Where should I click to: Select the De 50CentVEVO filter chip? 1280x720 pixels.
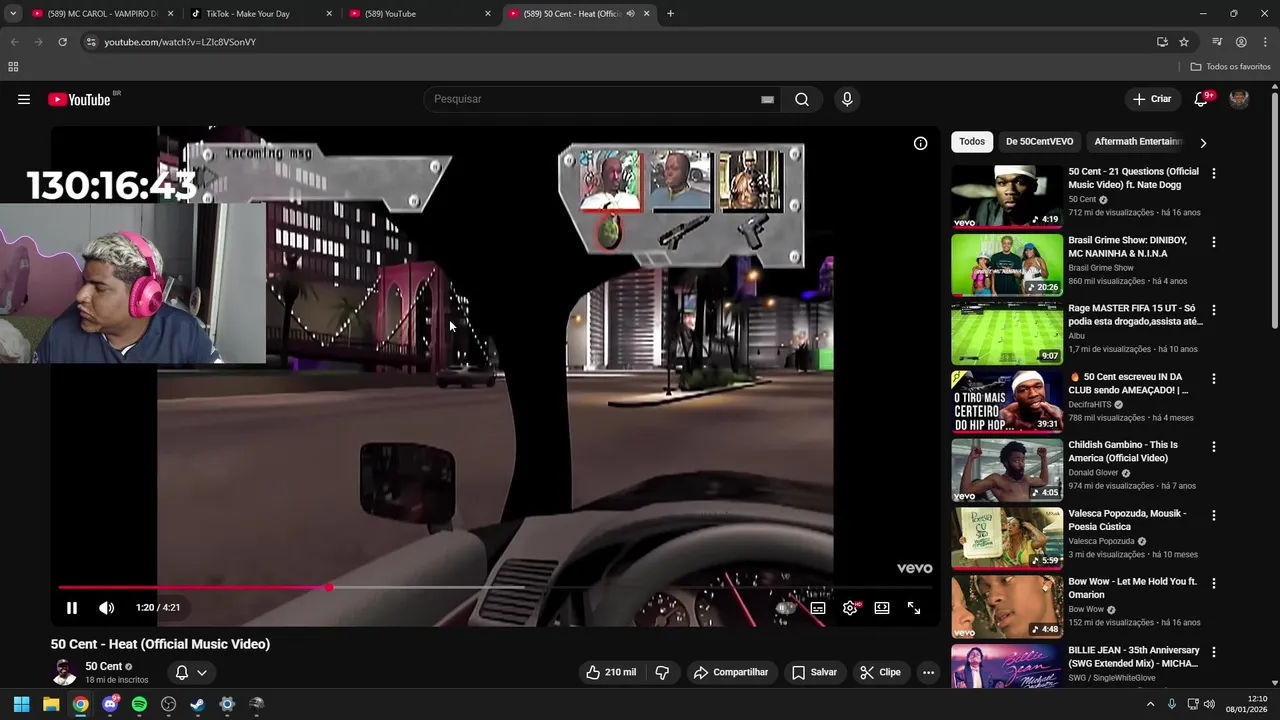coord(1039,142)
